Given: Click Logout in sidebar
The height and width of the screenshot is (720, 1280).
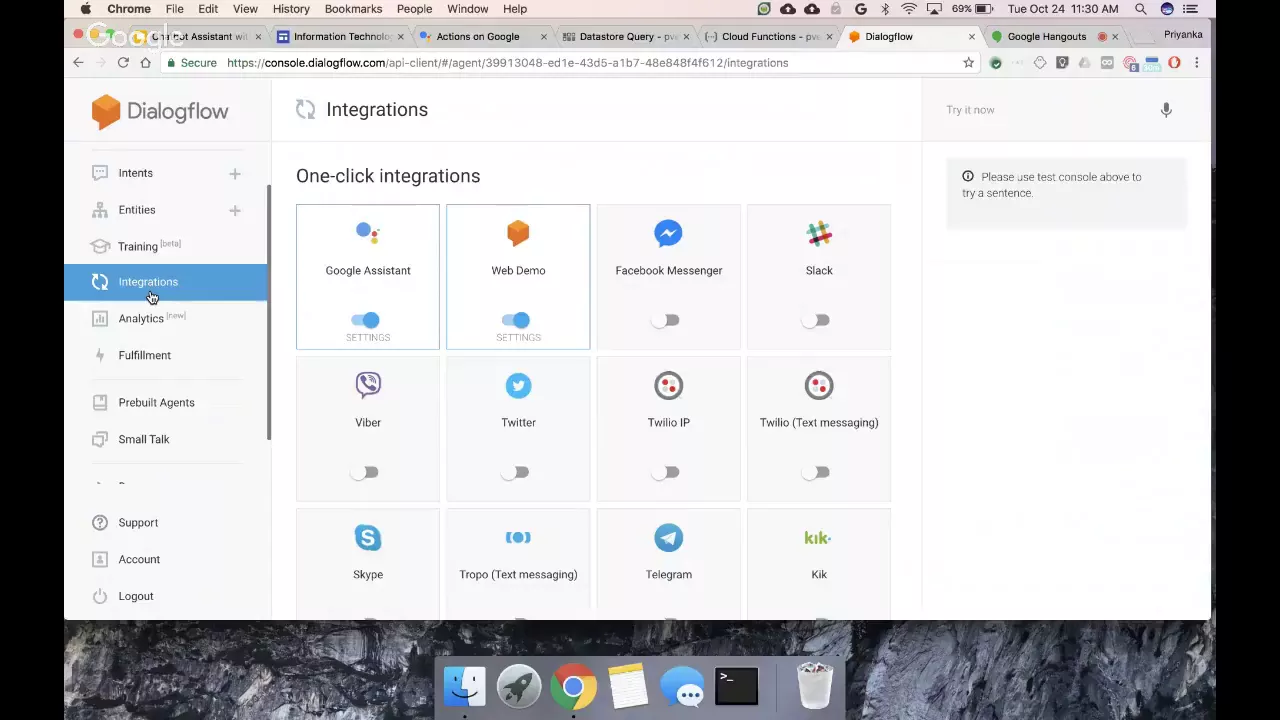Looking at the screenshot, I should pyautogui.click(x=136, y=596).
